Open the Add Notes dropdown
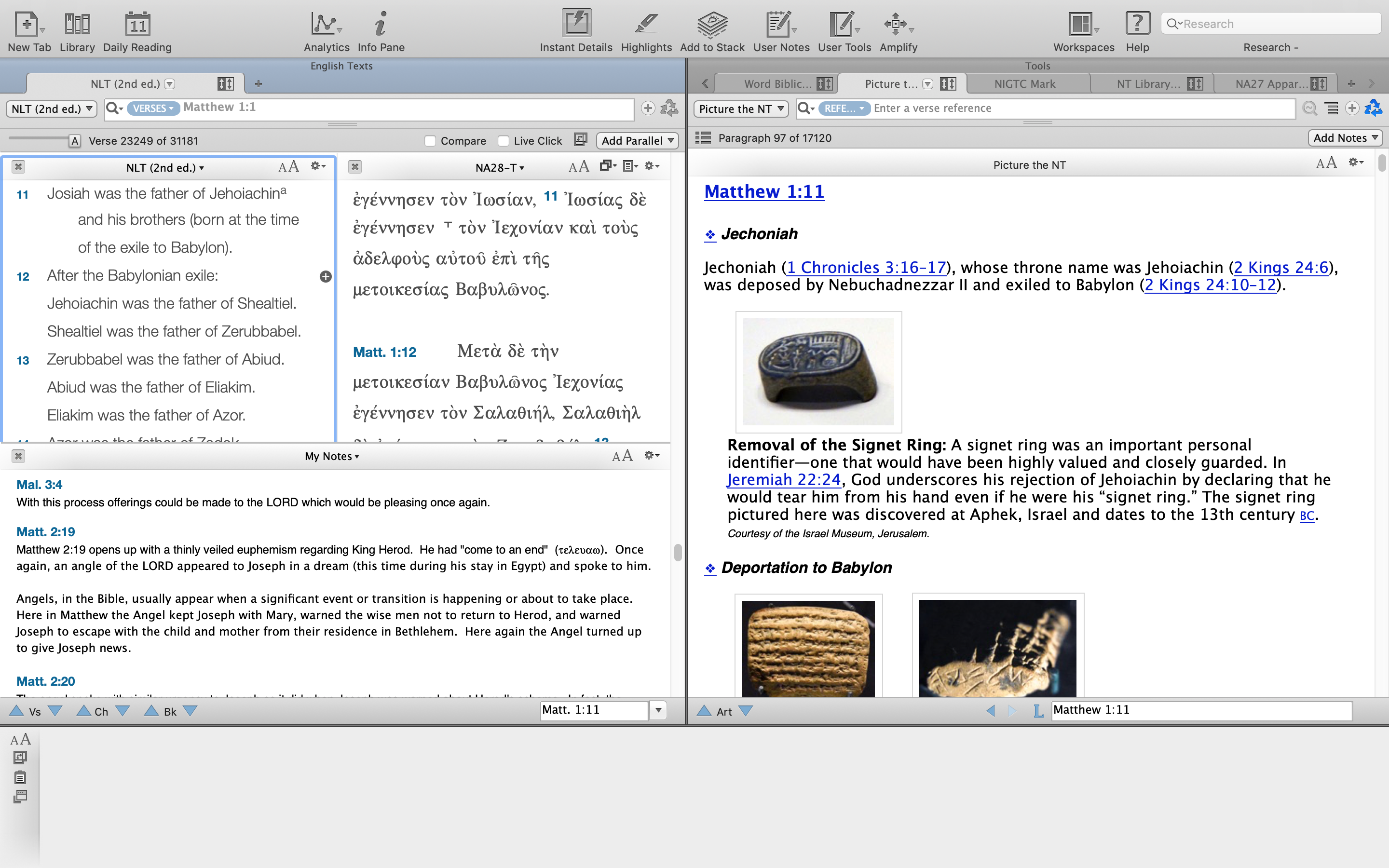The width and height of the screenshot is (1389, 868). pos(1345,138)
